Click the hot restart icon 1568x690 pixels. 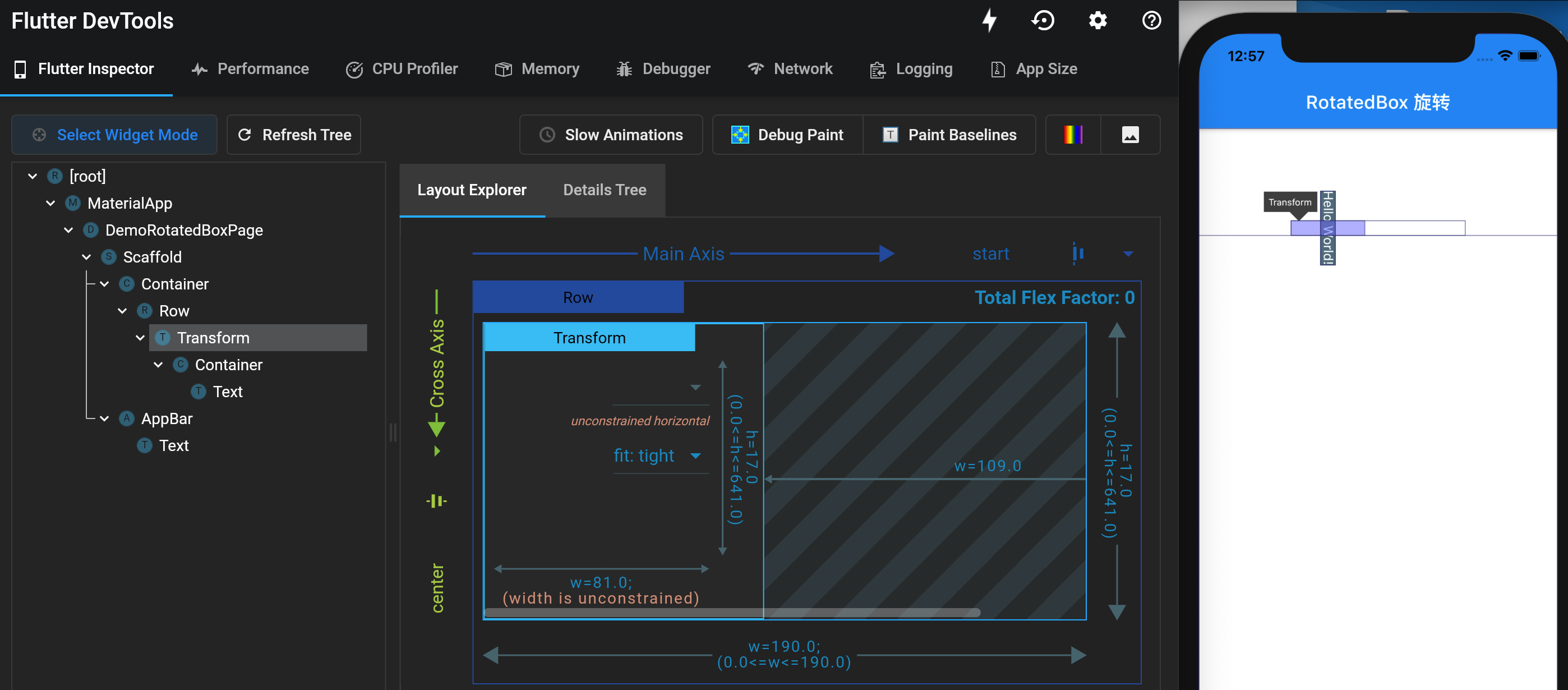pyautogui.click(x=1043, y=21)
